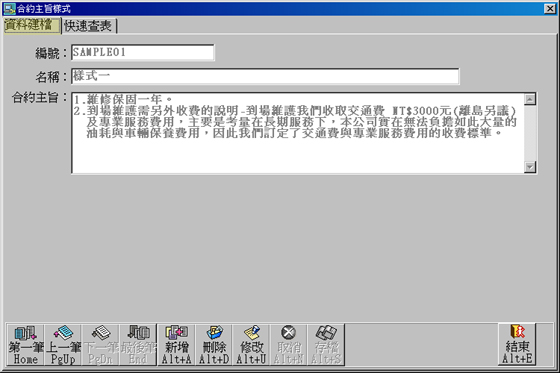Click the window icon in title bar

(x=9, y=9)
